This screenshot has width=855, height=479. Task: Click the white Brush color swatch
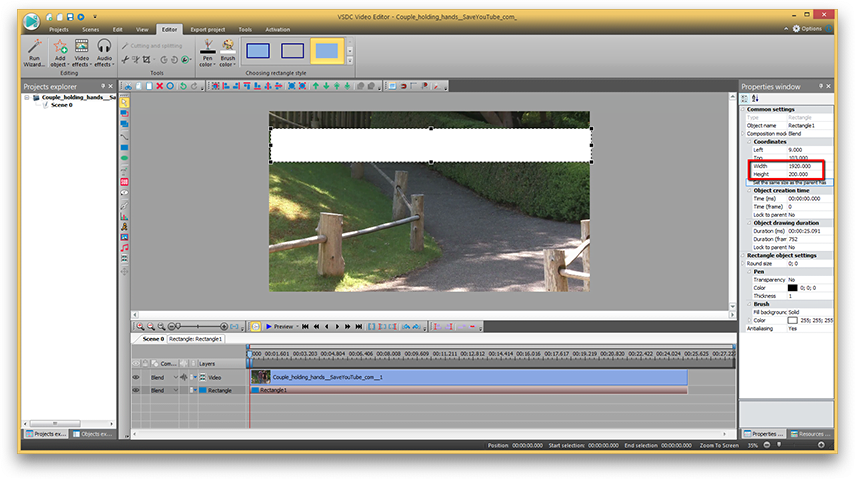click(x=792, y=320)
